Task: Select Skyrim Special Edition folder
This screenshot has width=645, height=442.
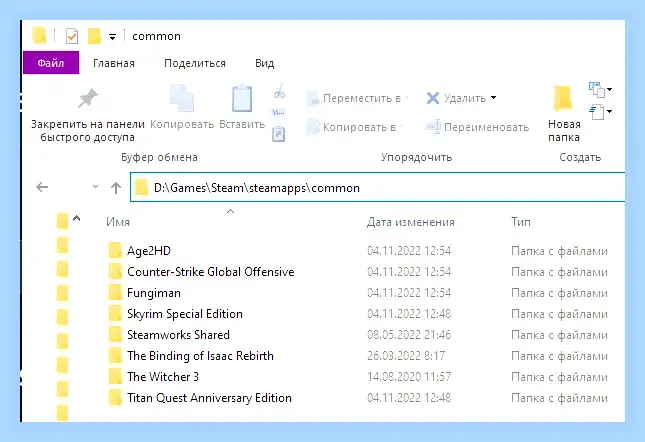Action: click(185, 314)
